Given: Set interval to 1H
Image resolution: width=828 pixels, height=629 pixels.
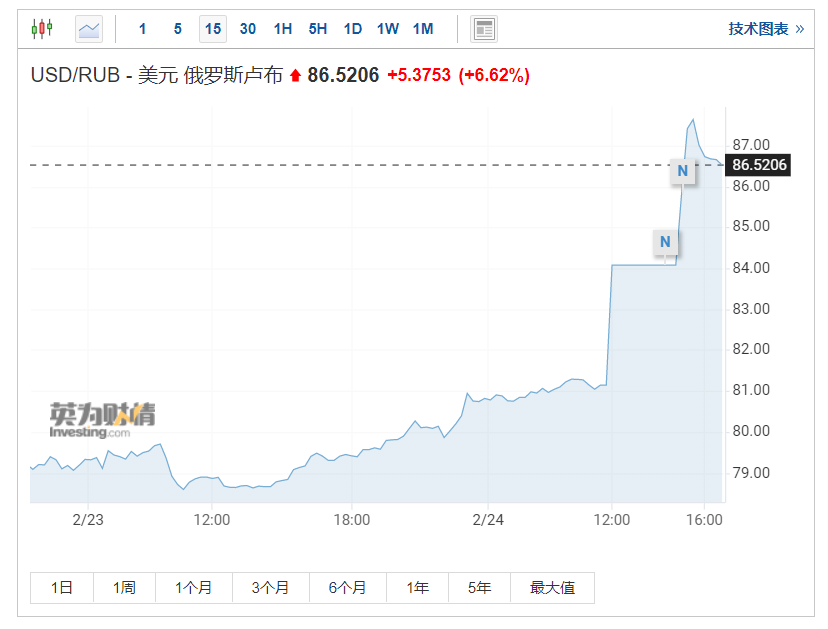Looking at the screenshot, I should [x=283, y=29].
